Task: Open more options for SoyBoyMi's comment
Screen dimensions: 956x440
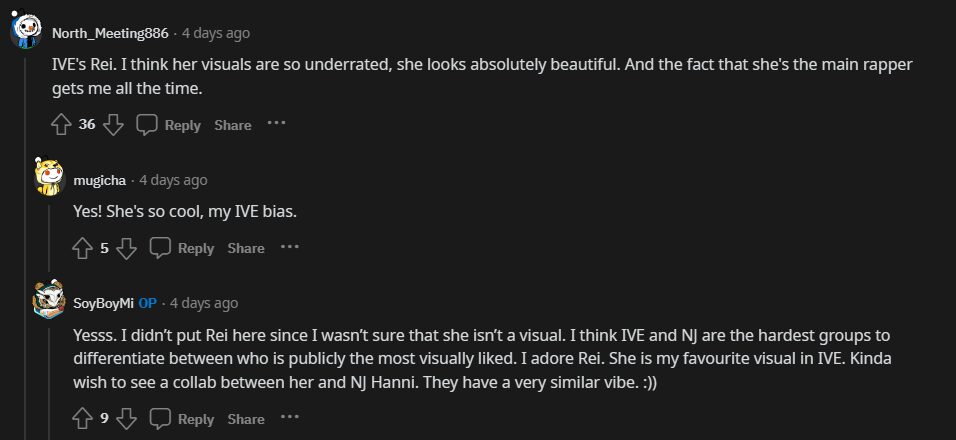Action: click(x=289, y=418)
